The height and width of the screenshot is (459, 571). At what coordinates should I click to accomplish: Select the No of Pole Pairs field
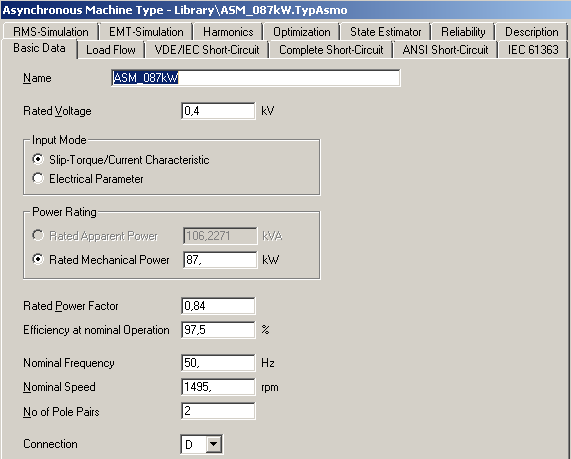pos(218,411)
